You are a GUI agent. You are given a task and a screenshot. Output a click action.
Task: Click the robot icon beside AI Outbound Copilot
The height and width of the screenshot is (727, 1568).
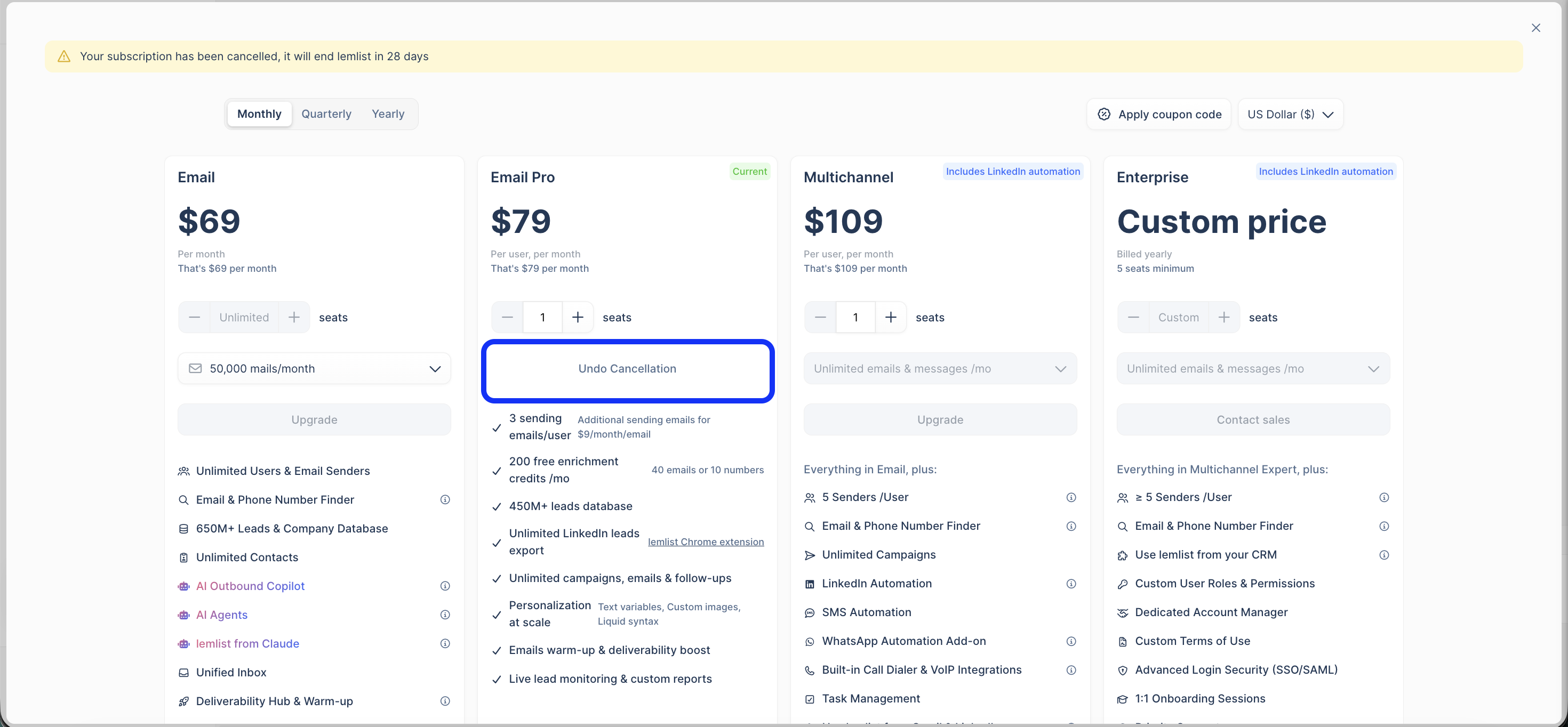point(183,586)
